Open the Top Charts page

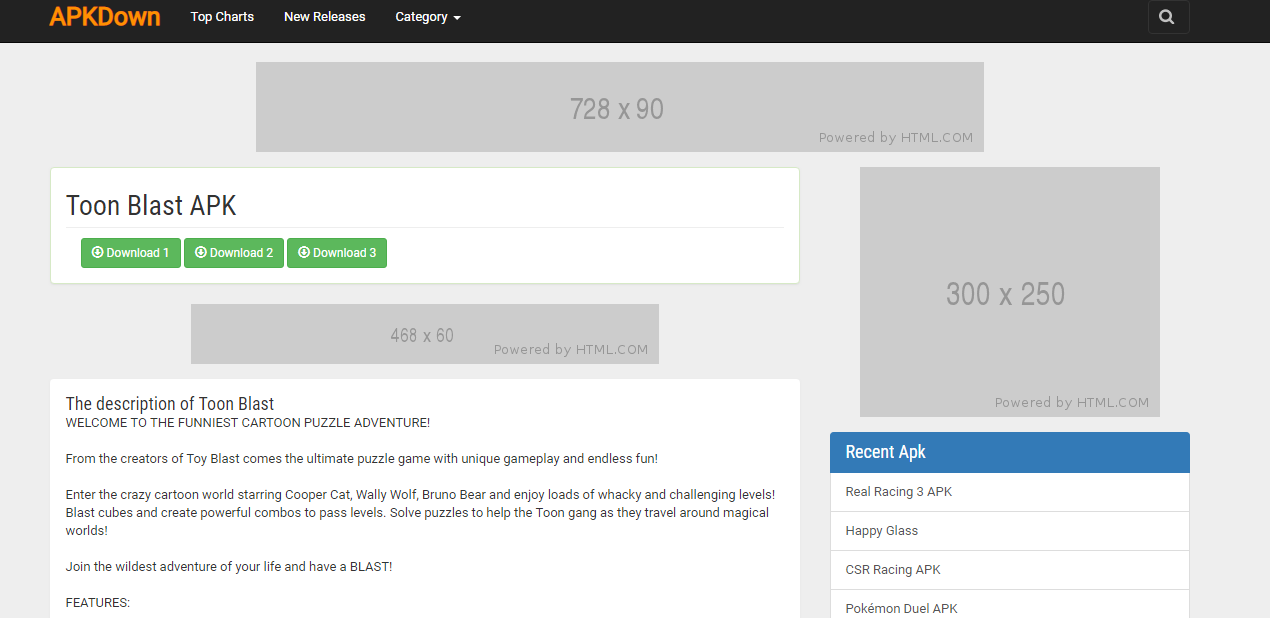(x=222, y=17)
